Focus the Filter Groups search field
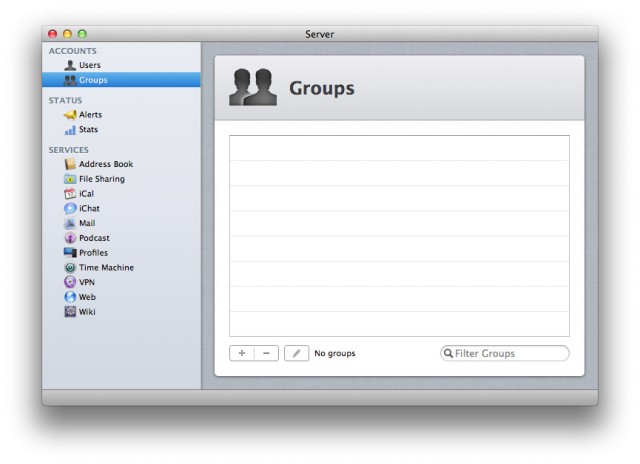The image size is (640, 464). click(504, 353)
